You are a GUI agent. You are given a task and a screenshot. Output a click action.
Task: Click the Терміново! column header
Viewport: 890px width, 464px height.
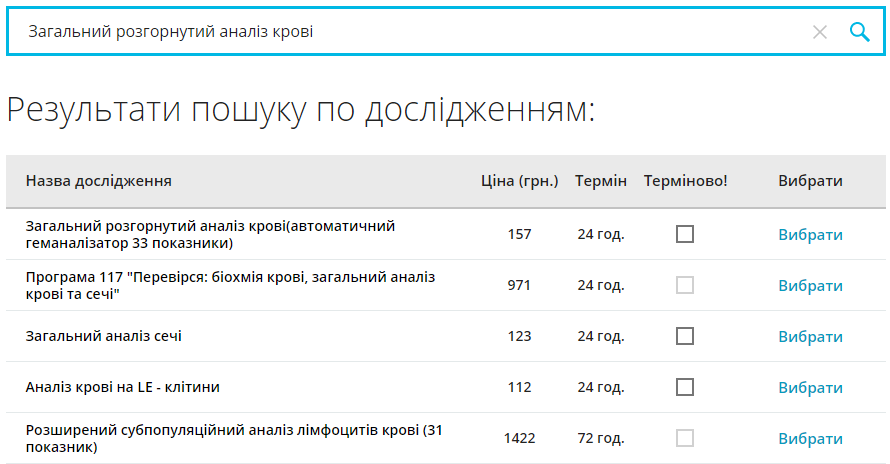(686, 181)
